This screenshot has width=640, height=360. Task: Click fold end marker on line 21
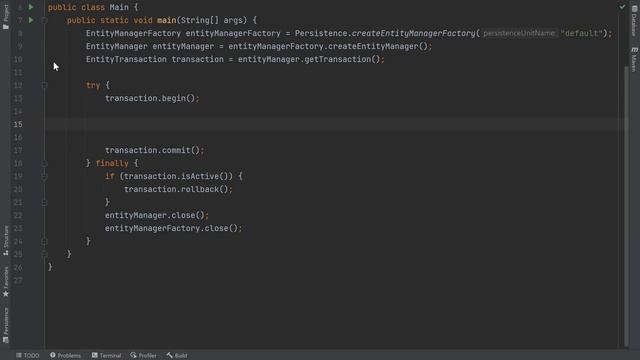[44, 202]
